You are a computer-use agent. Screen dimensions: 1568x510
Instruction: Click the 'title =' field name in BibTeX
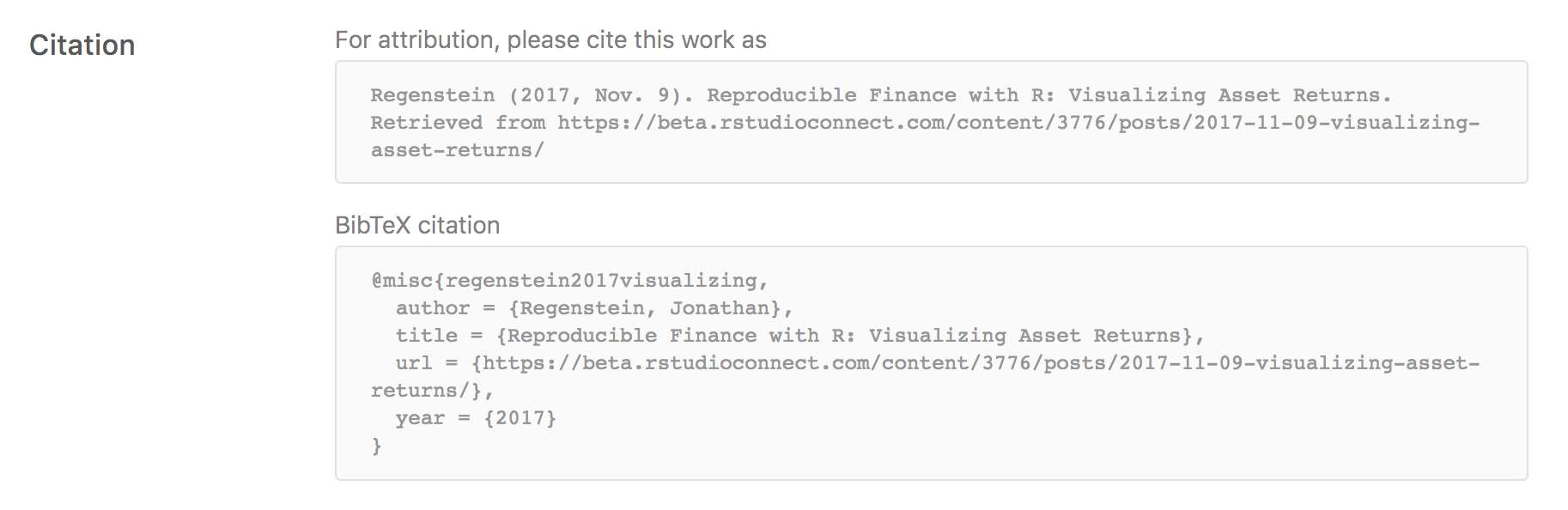(x=438, y=336)
